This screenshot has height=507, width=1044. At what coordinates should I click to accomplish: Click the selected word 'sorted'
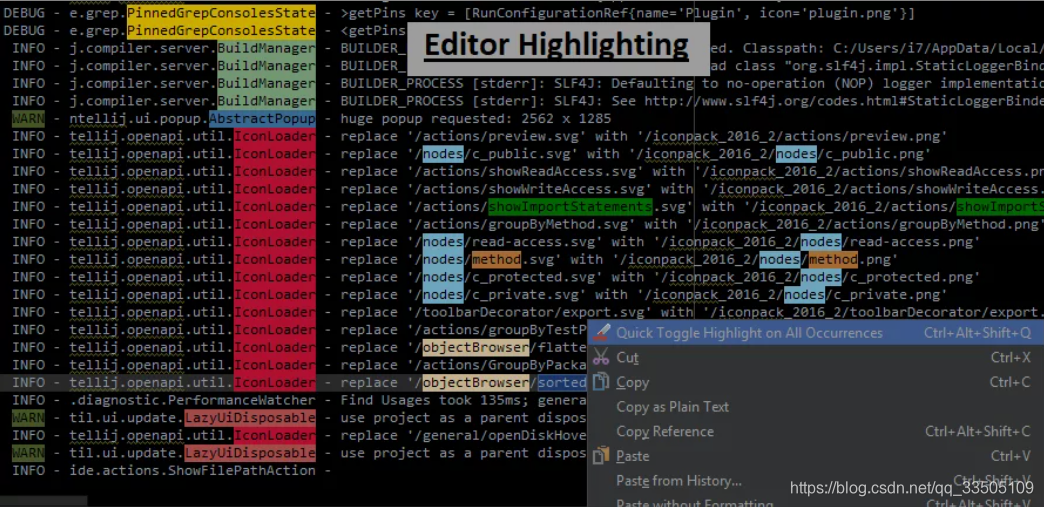pos(563,382)
